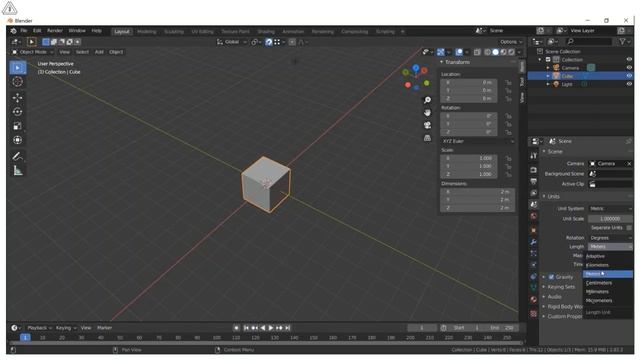This screenshot has width=640, height=360.
Task: Select the 3D Cursor tool
Action: [x=18, y=82]
